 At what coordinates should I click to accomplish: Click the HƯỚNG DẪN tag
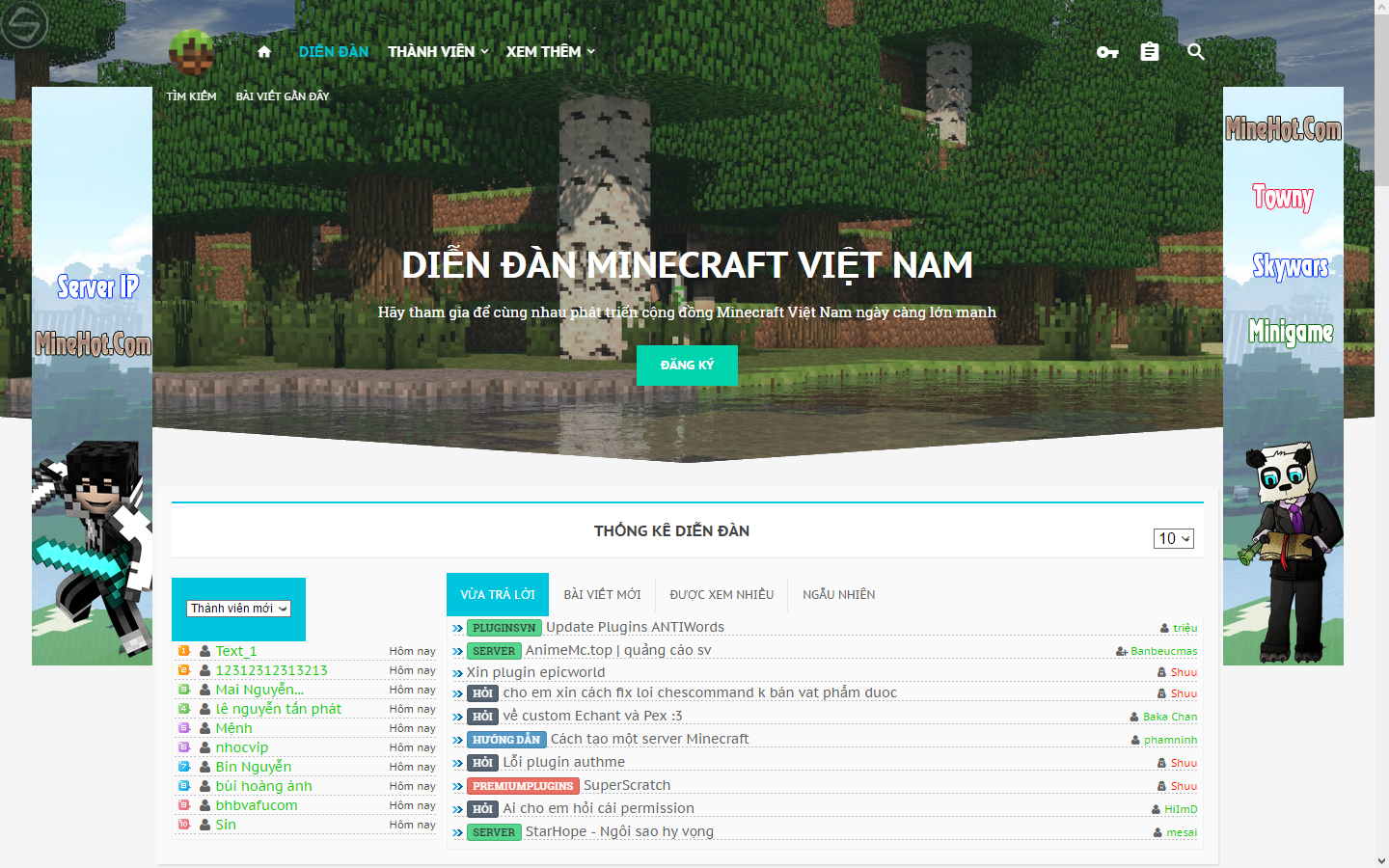coord(506,740)
